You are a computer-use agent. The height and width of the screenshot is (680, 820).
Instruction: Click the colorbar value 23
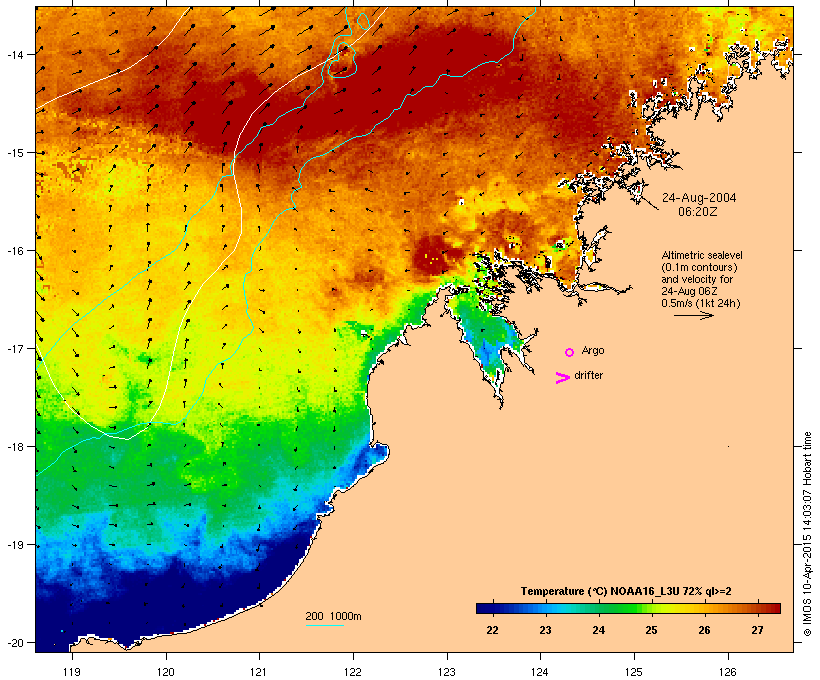coord(545,630)
